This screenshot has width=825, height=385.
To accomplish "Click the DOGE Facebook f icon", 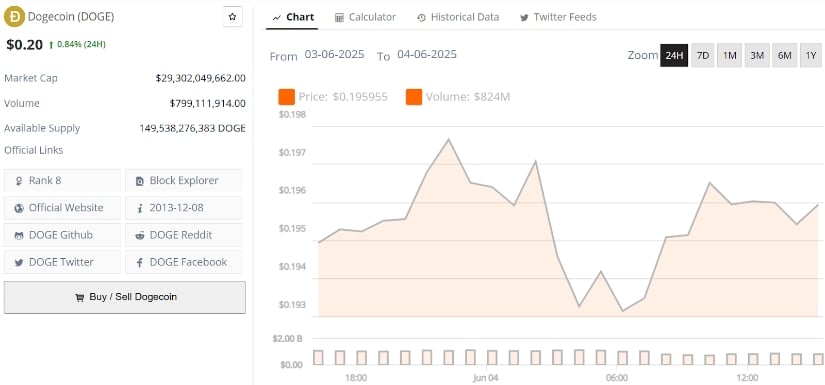I will 140,262.
